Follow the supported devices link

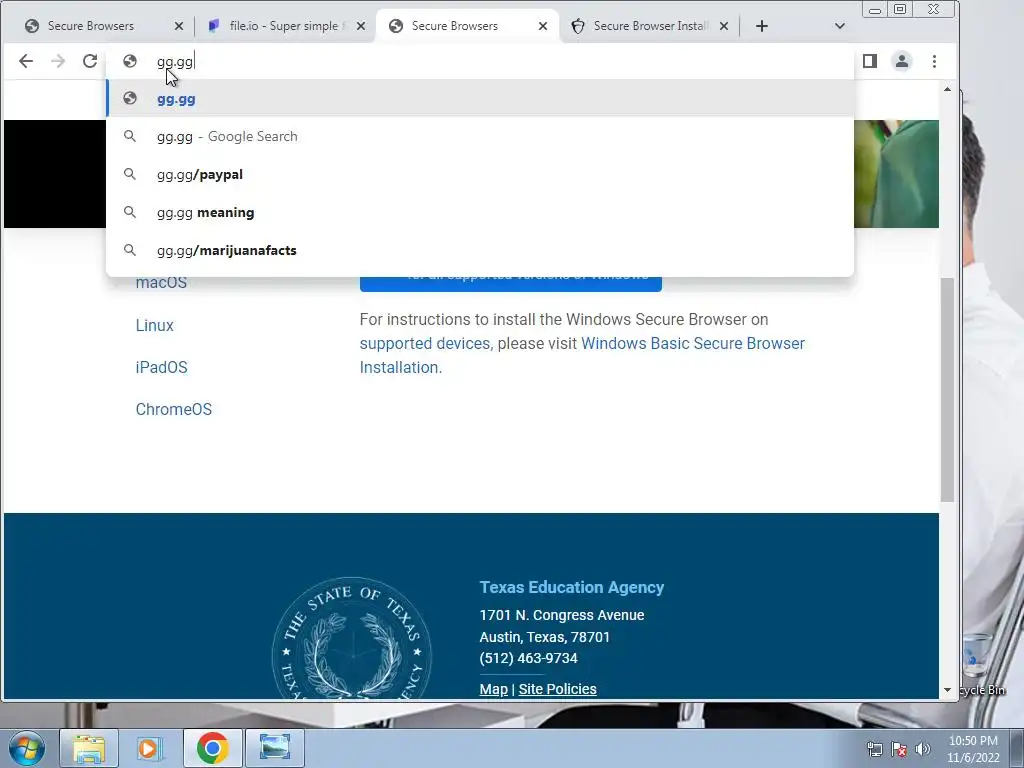tap(424, 344)
